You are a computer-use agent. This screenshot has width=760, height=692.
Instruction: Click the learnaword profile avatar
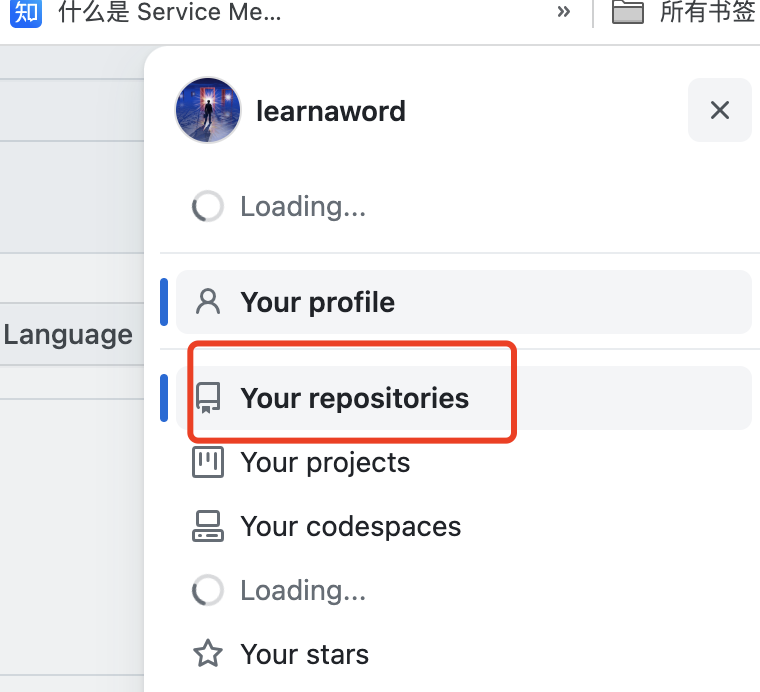click(x=208, y=110)
